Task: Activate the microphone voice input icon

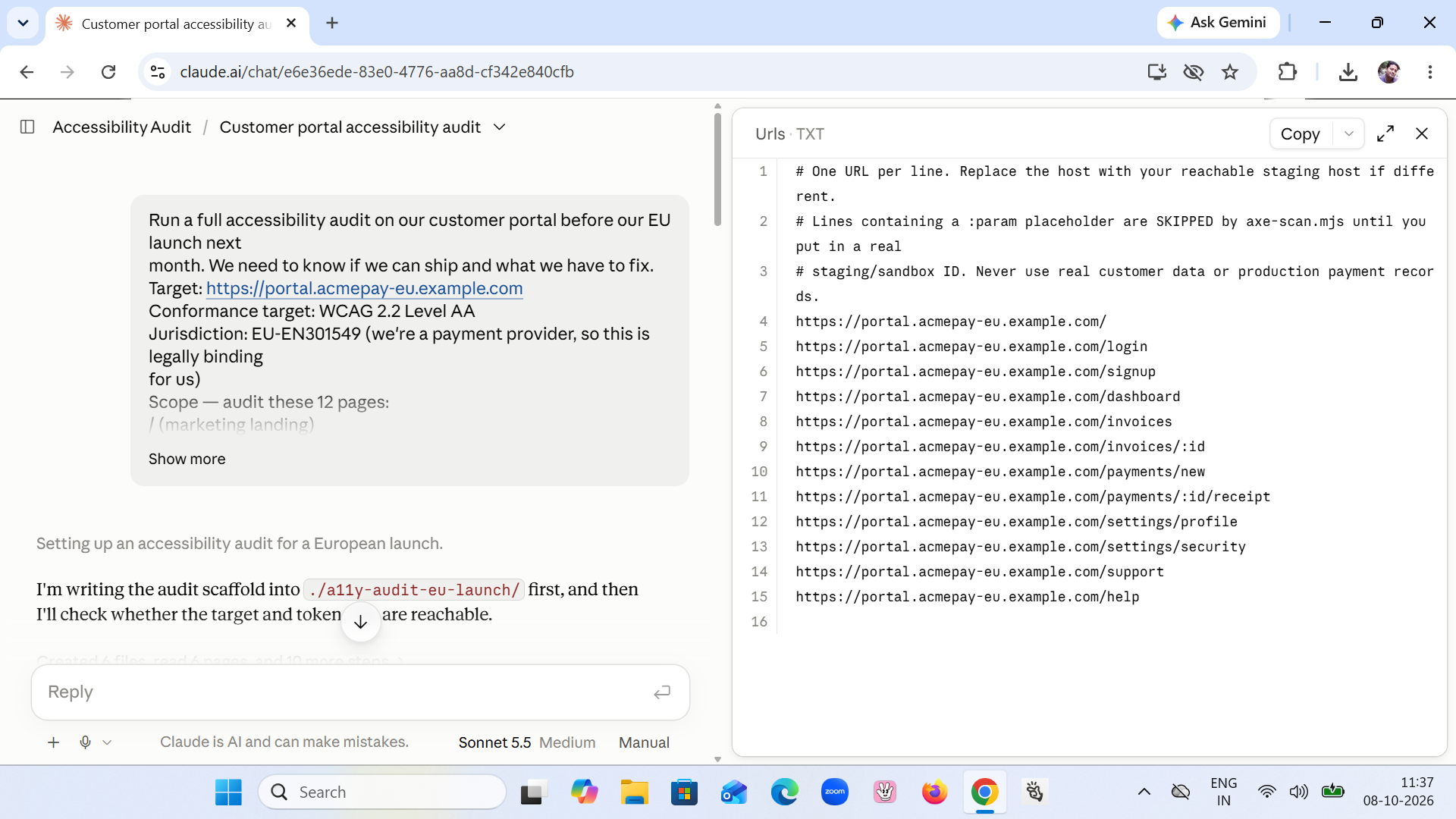Action: point(86,742)
